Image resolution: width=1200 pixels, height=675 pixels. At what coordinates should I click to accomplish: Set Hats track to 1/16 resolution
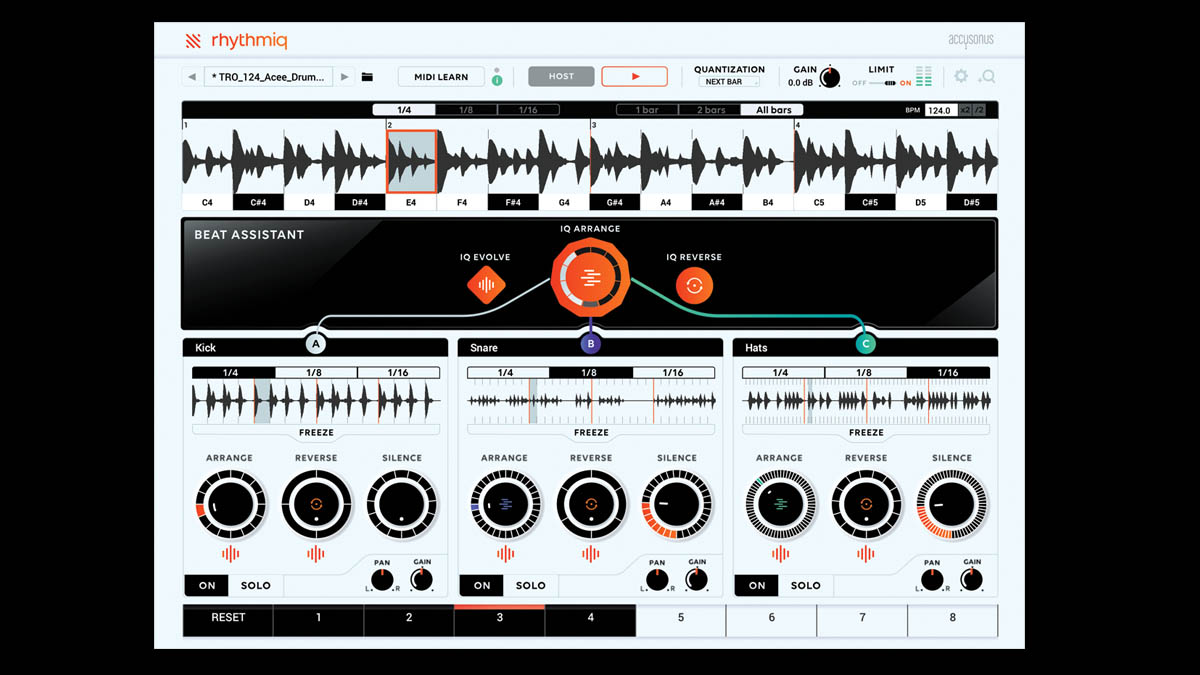(948, 373)
